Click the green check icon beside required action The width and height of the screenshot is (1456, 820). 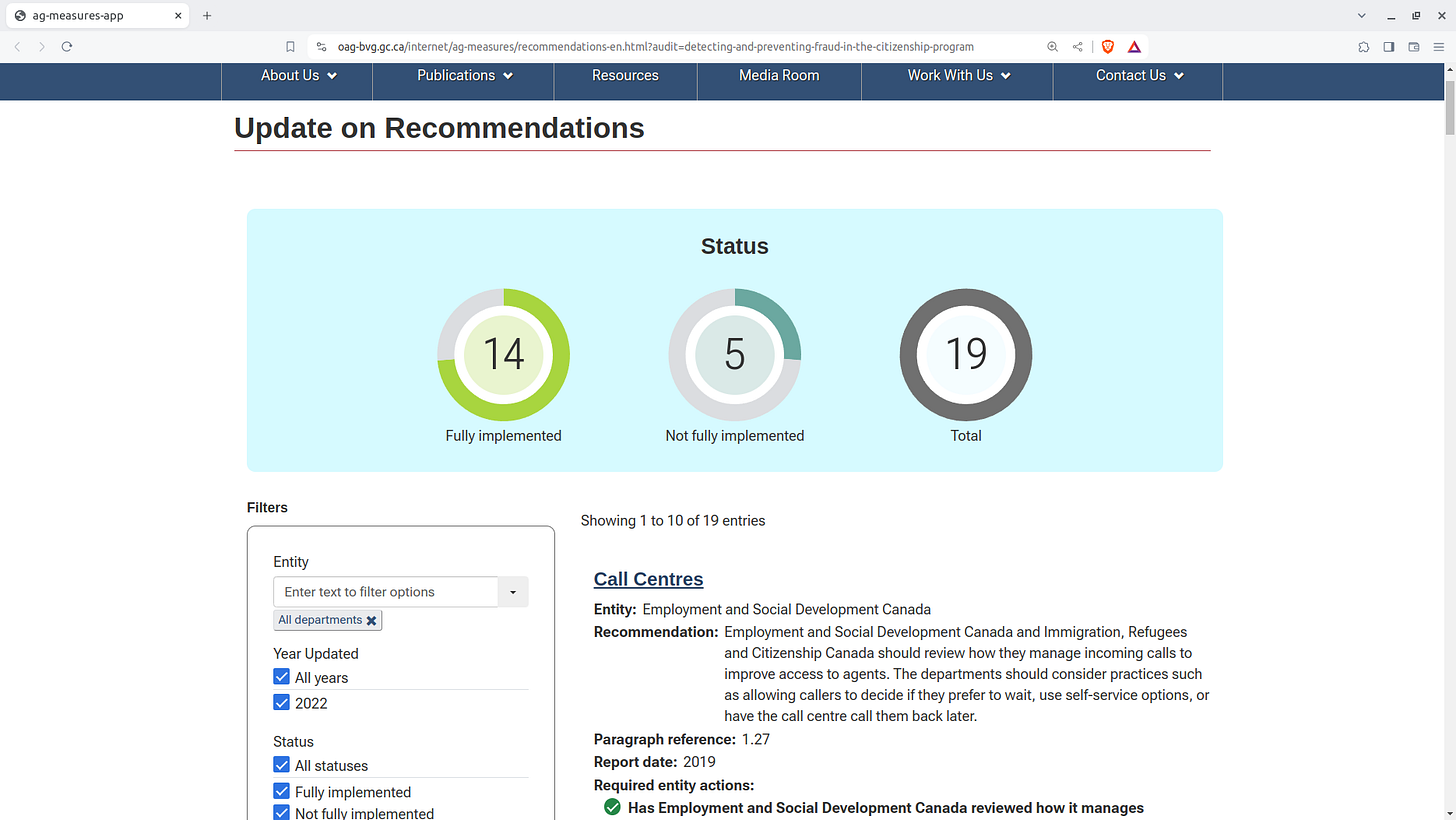click(x=612, y=807)
